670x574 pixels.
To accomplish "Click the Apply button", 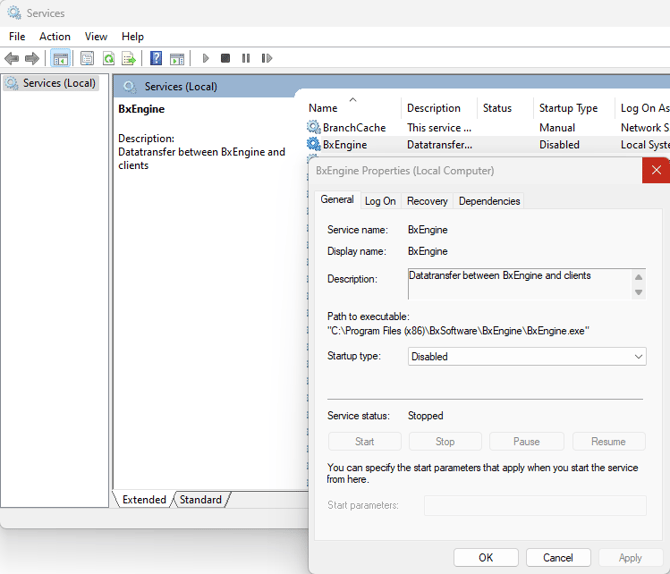I will pos(630,558).
